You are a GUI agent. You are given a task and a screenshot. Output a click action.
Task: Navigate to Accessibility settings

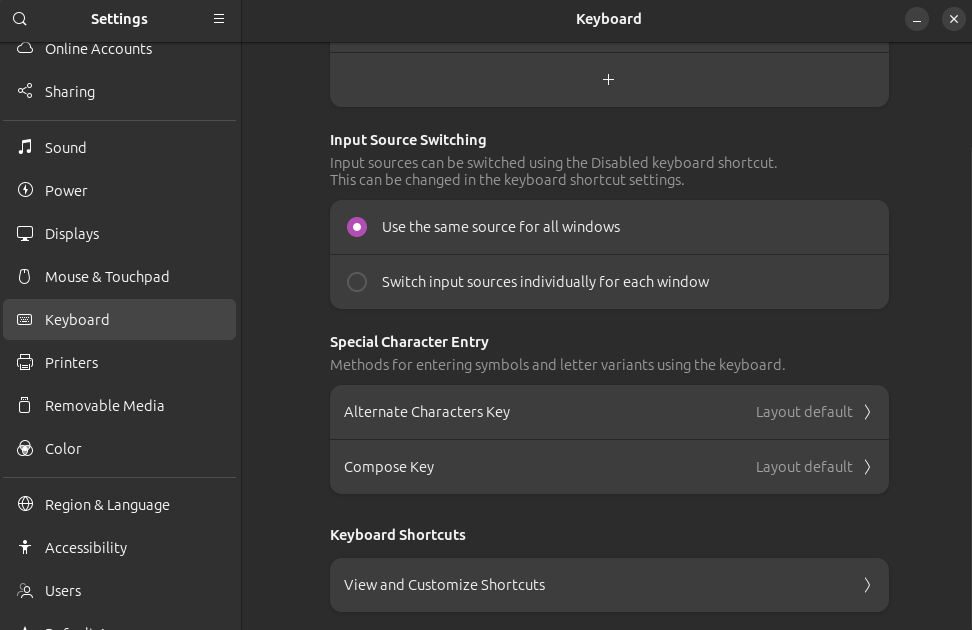120,548
